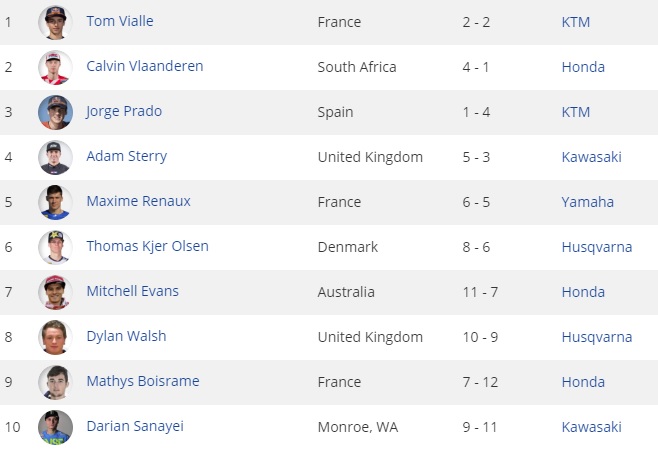The height and width of the screenshot is (450, 658).
Task: Click Thomas Kjer Olsen's avatar photo
Action: point(55,247)
